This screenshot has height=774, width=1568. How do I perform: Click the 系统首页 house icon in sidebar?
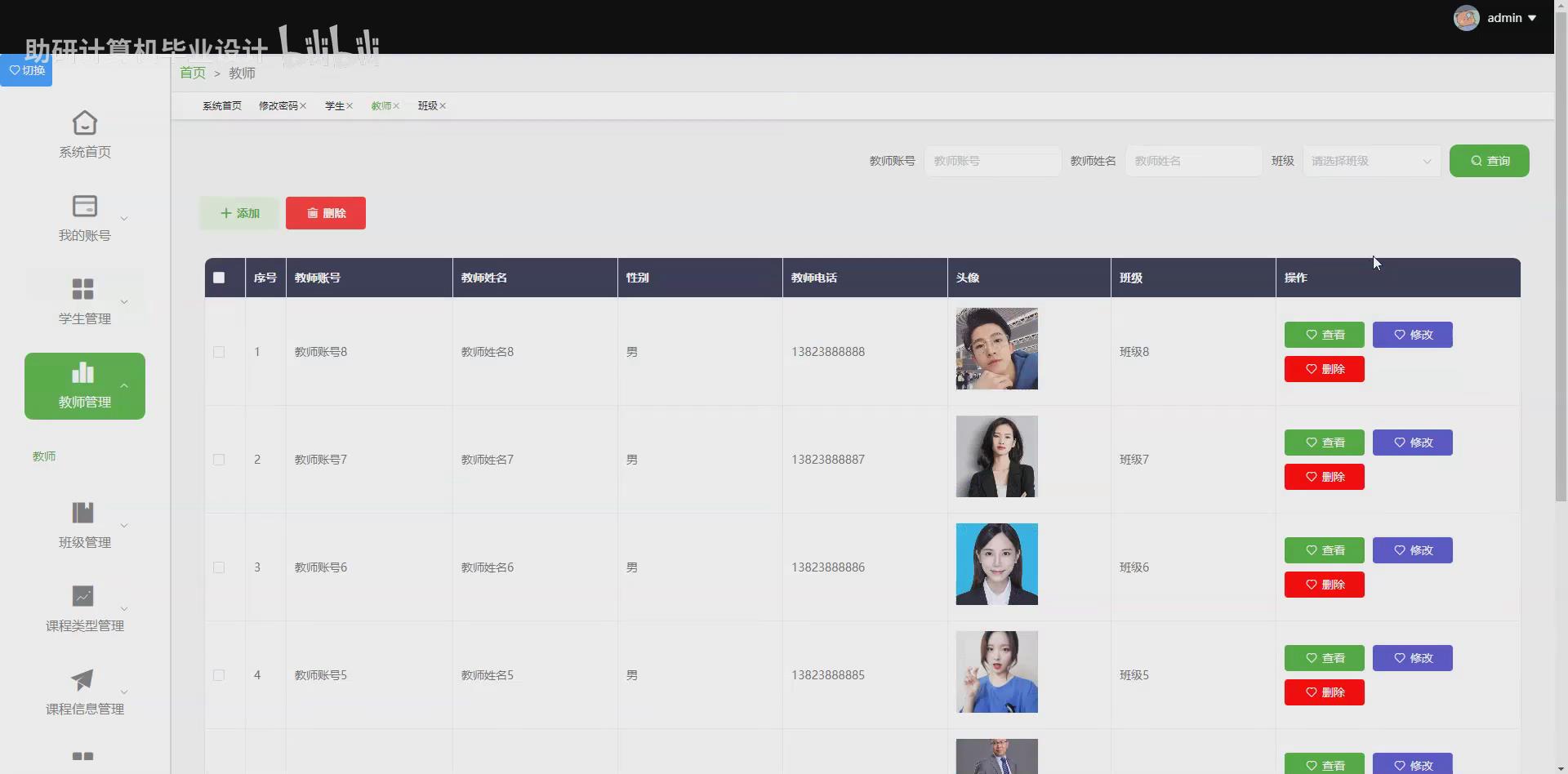coord(85,123)
